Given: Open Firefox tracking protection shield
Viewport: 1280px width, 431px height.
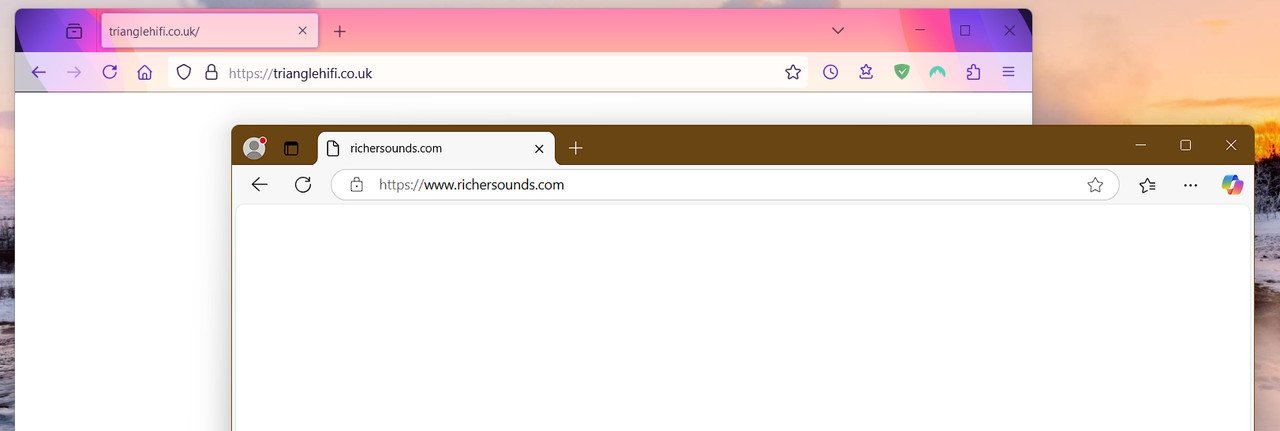Looking at the screenshot, I should click(x=183, y=72).
